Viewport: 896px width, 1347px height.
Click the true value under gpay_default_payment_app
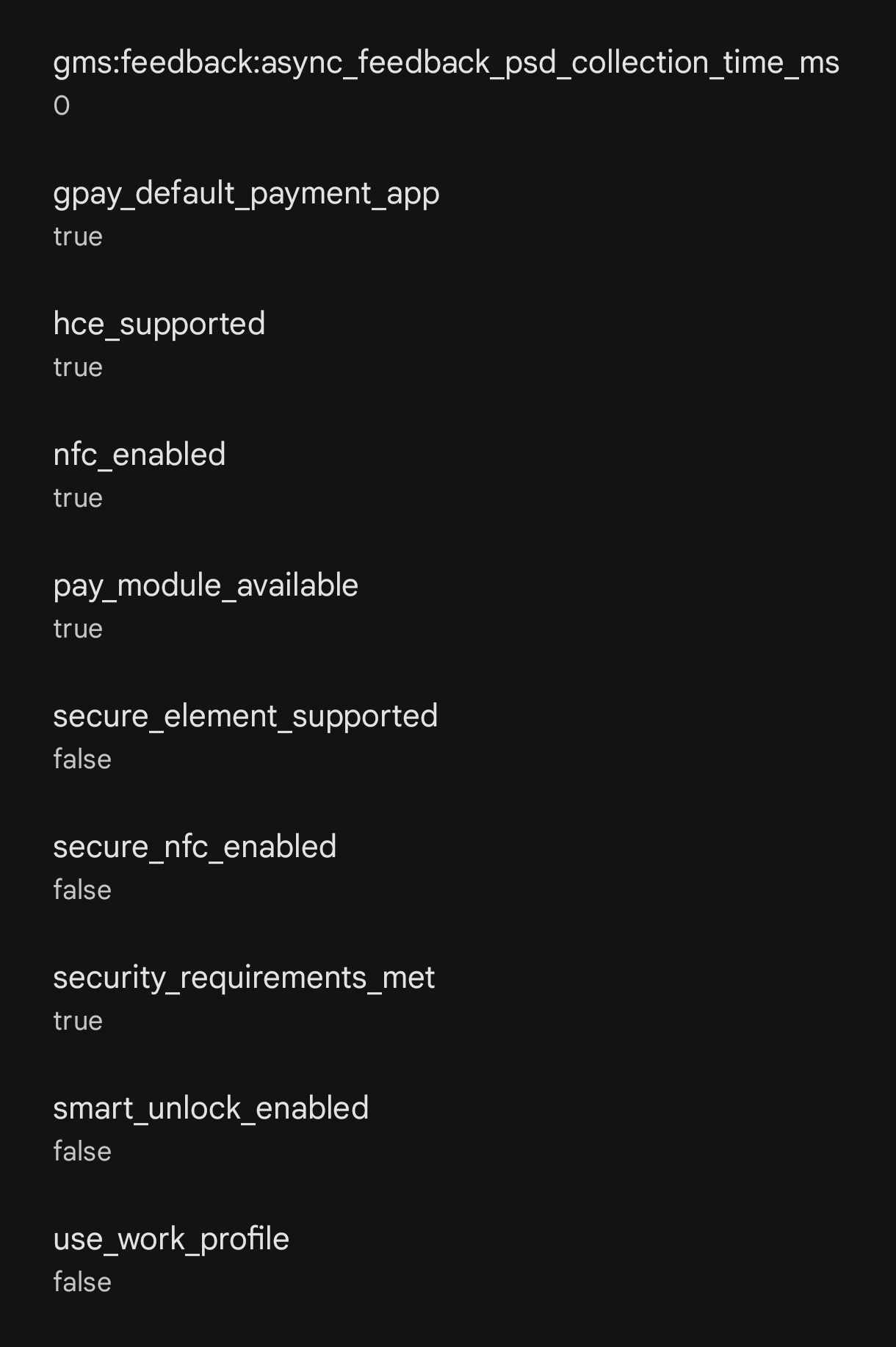tap(78, 236)
